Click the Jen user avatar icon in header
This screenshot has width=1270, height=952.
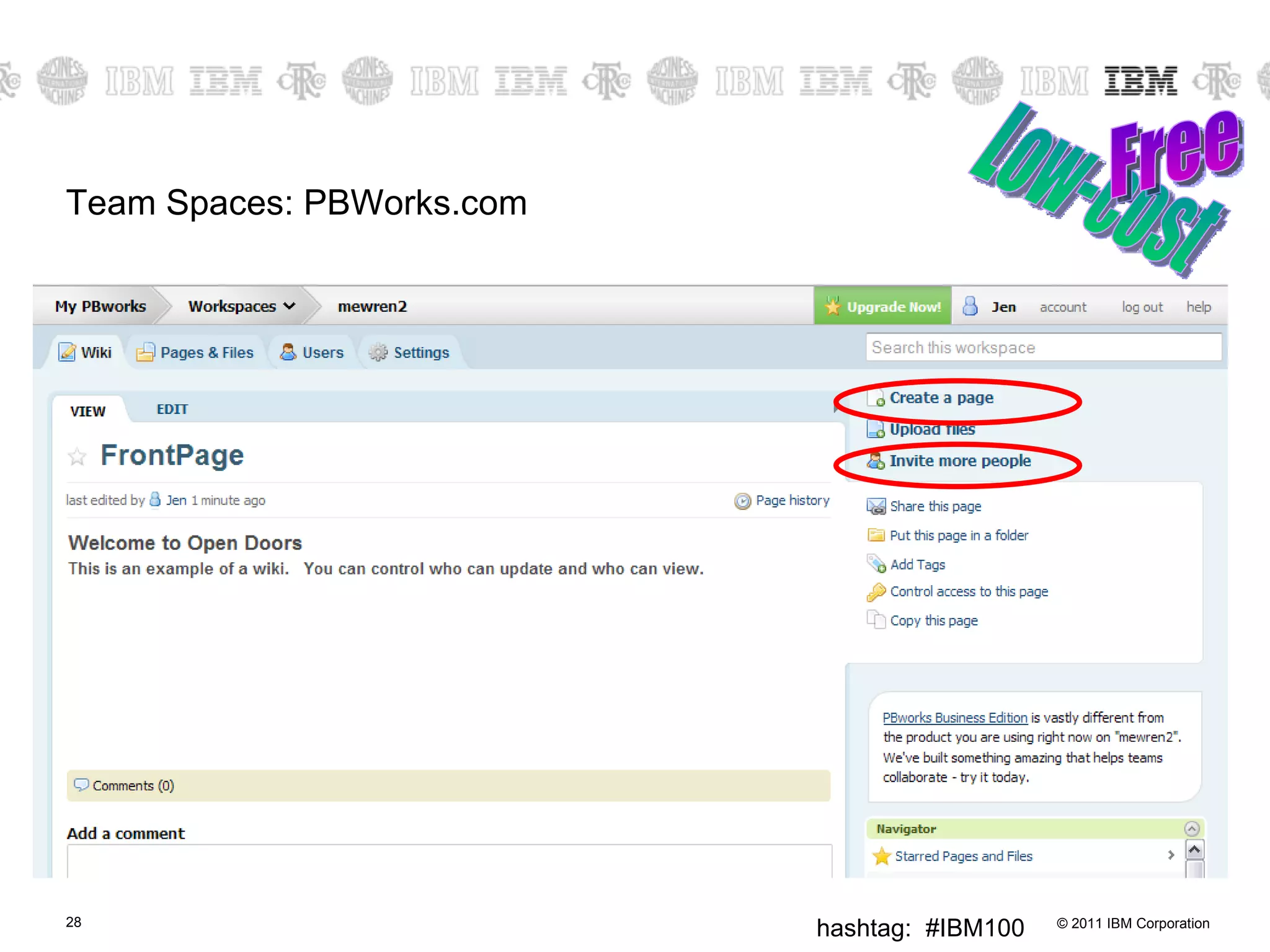[x=970, y=306]
